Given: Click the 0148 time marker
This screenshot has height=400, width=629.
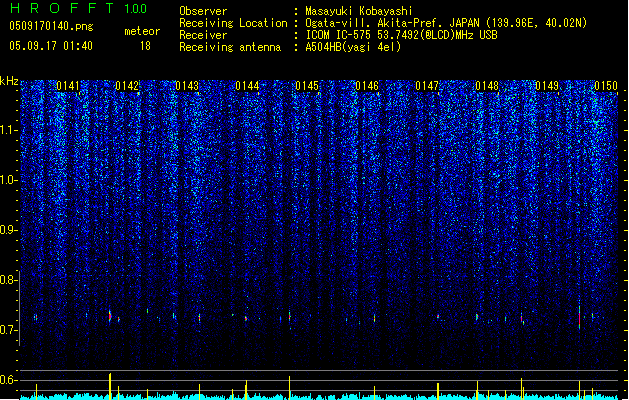Looking at the screenshot, I should tap(487, 86).
